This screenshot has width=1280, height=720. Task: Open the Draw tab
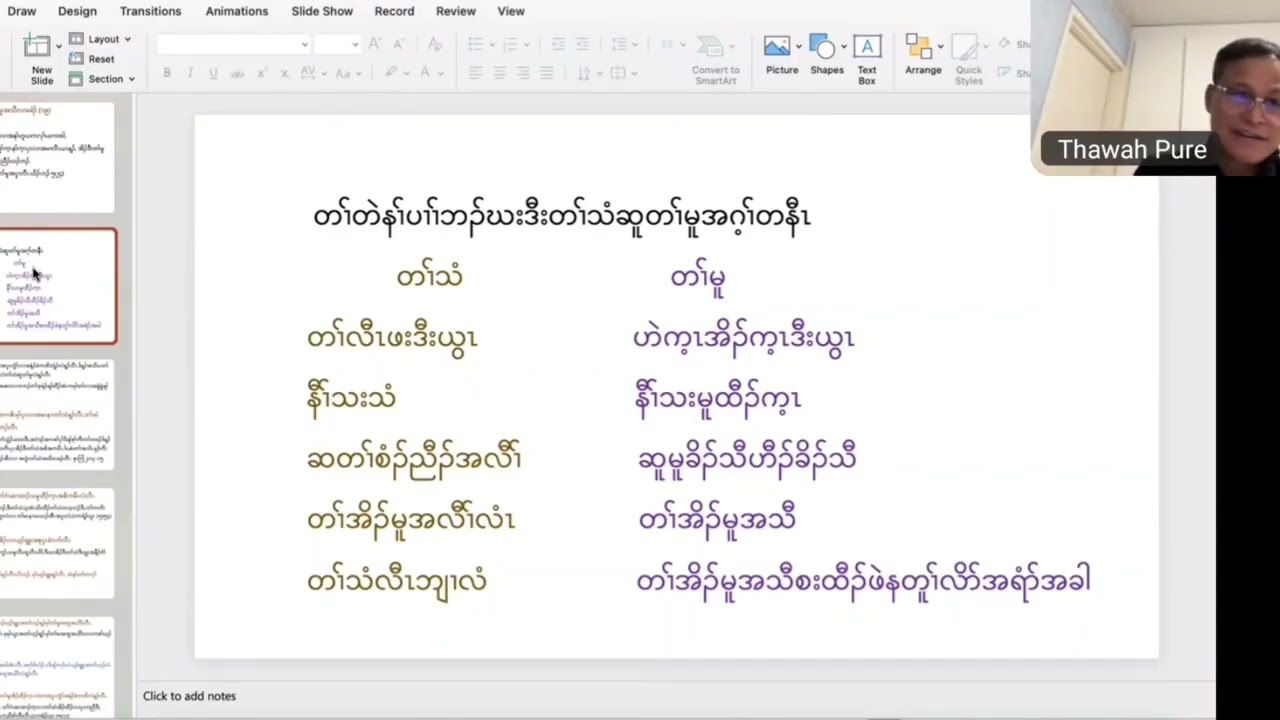[21, 11]
